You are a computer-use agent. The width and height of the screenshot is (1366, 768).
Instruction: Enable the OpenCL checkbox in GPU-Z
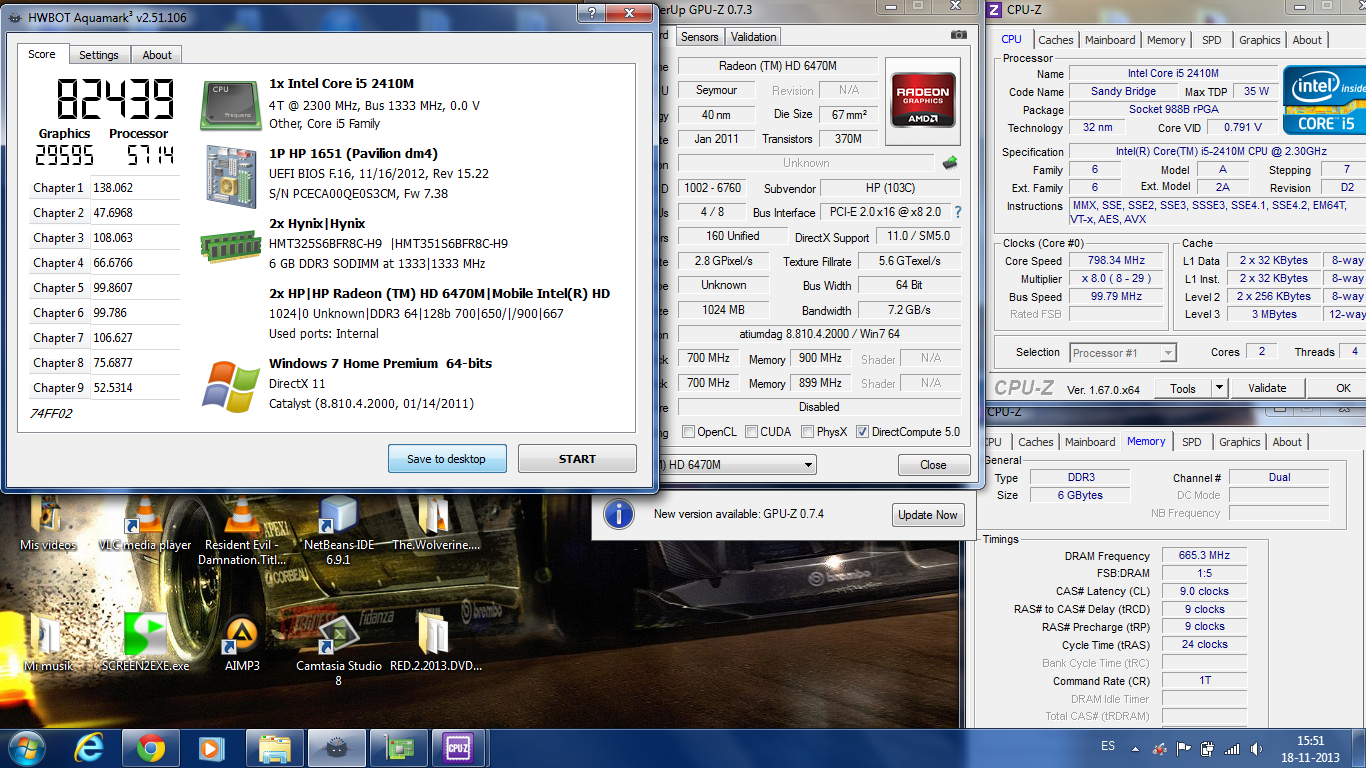click(x=688, y=432)
